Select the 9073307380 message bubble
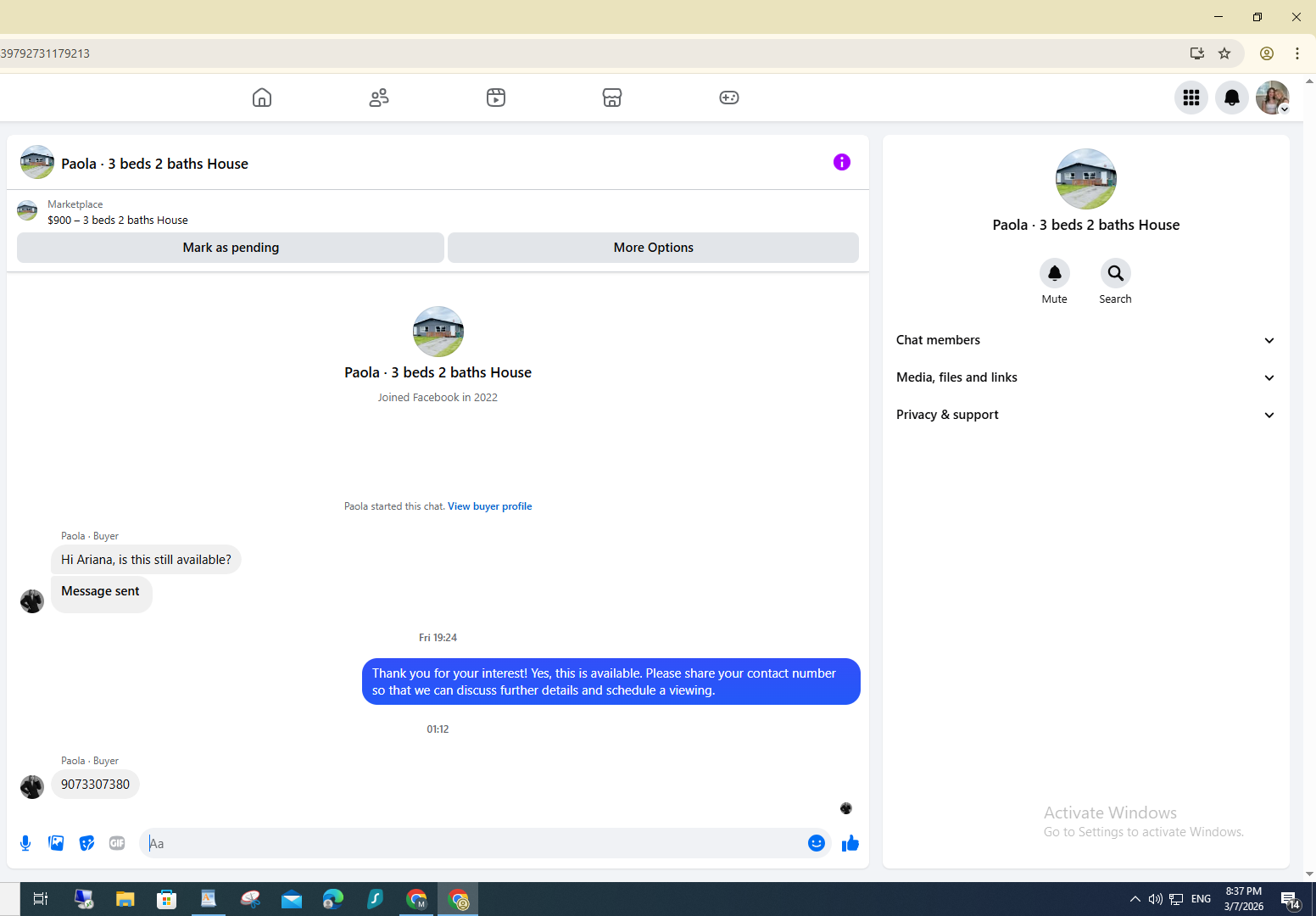 95,785
